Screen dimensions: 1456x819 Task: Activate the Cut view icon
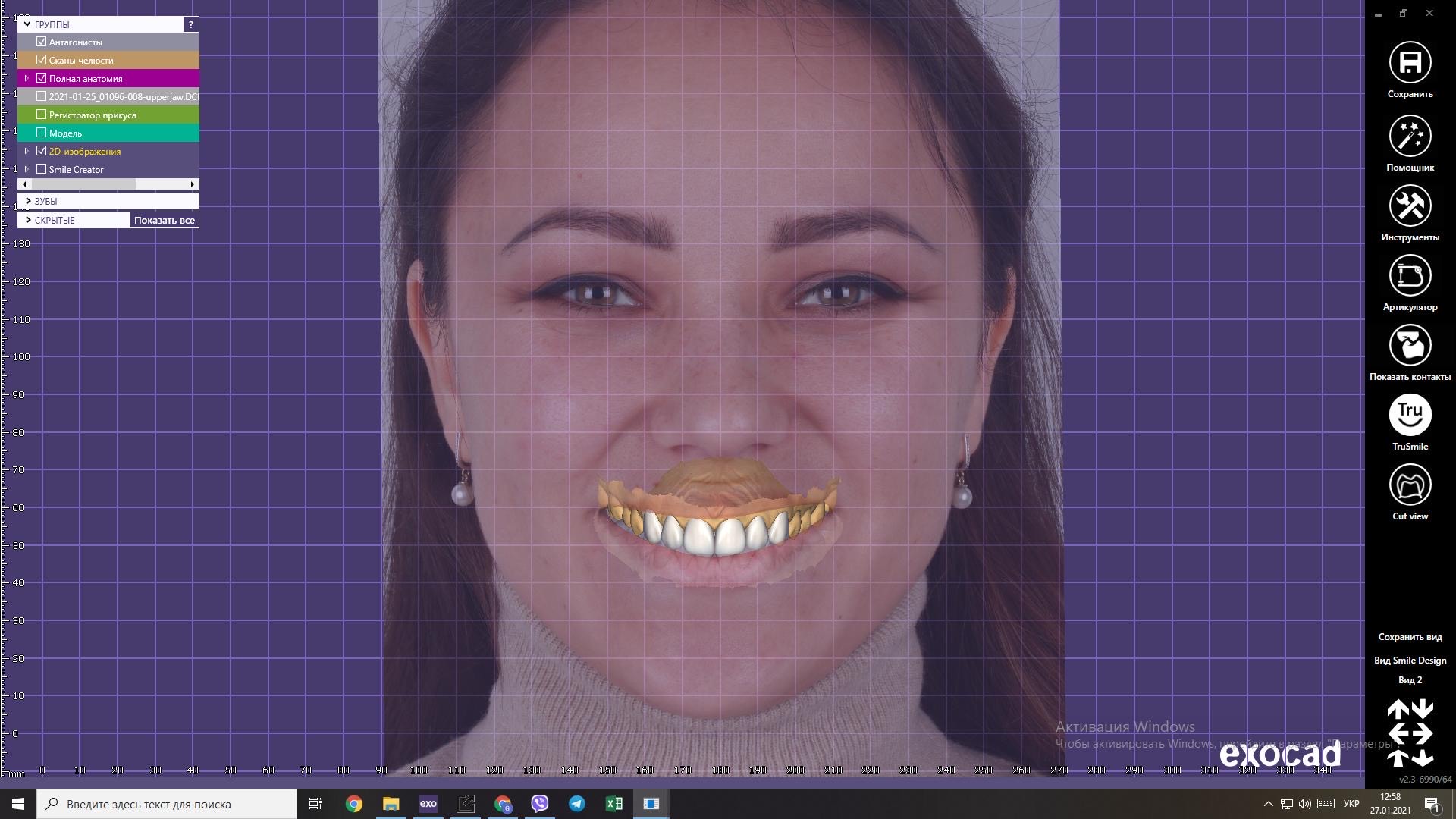click(1410, 485)
